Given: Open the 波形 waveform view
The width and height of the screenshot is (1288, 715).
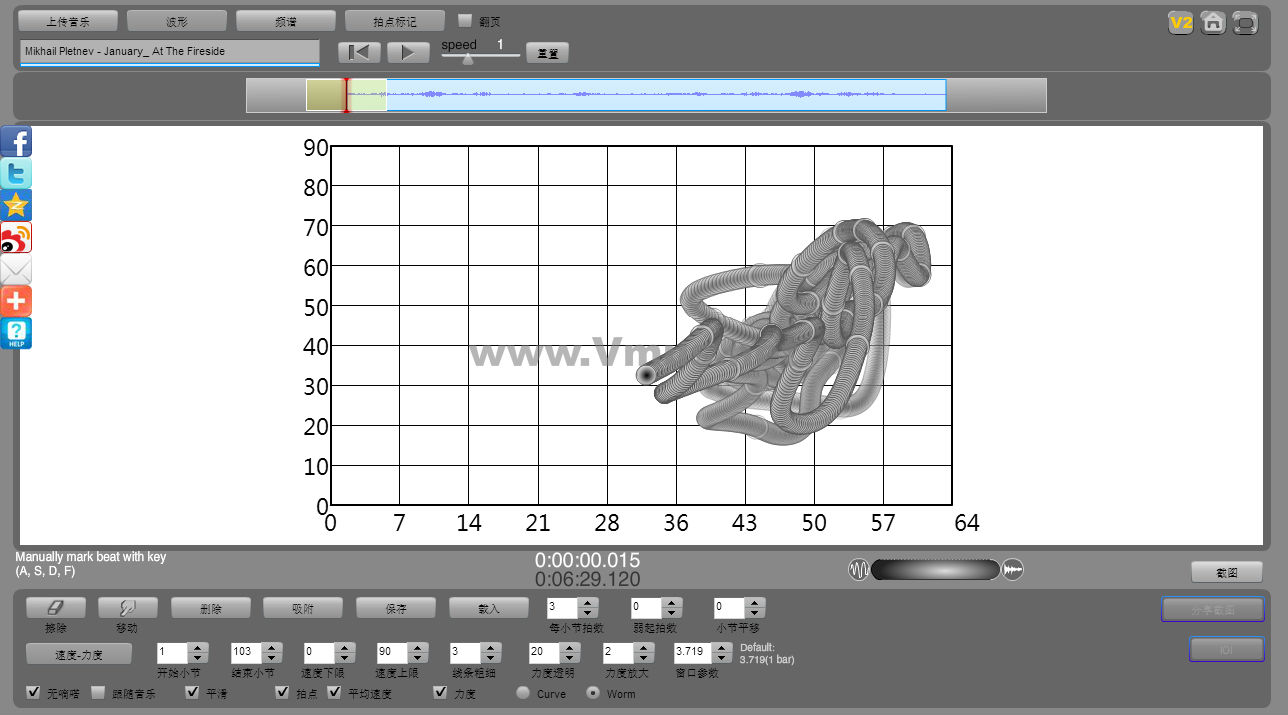Looking at the screenshot, I should [177, 21].
